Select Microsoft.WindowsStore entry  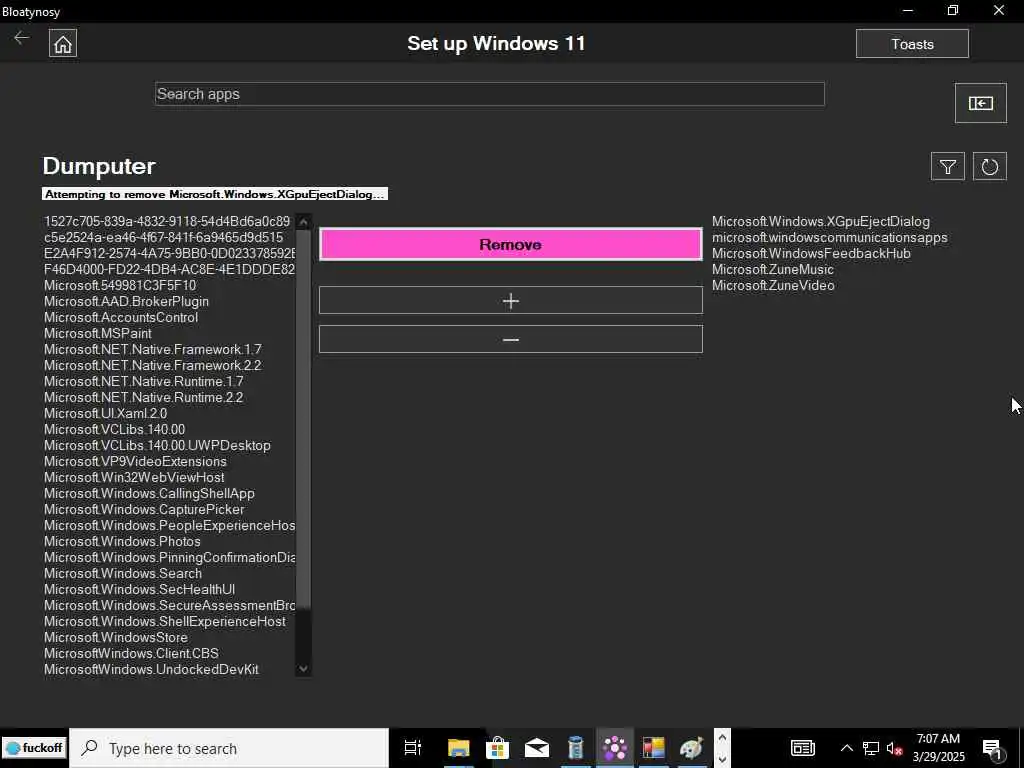click(116, 637)
